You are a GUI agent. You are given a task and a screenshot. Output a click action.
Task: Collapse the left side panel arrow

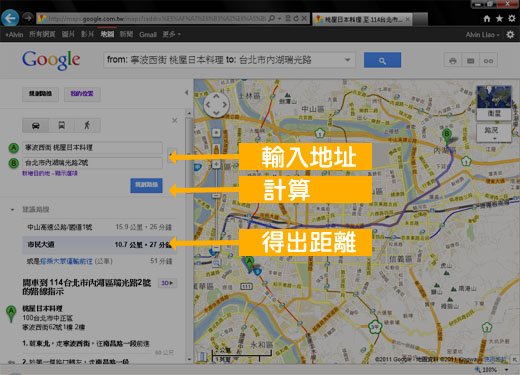point(187,92)
